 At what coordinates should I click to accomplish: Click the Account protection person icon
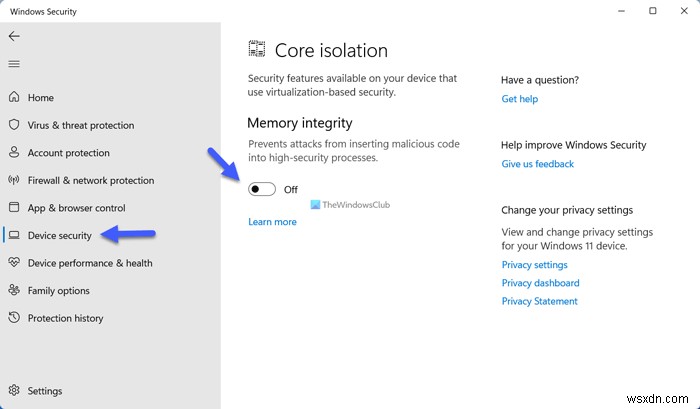(x=14, y=153)
